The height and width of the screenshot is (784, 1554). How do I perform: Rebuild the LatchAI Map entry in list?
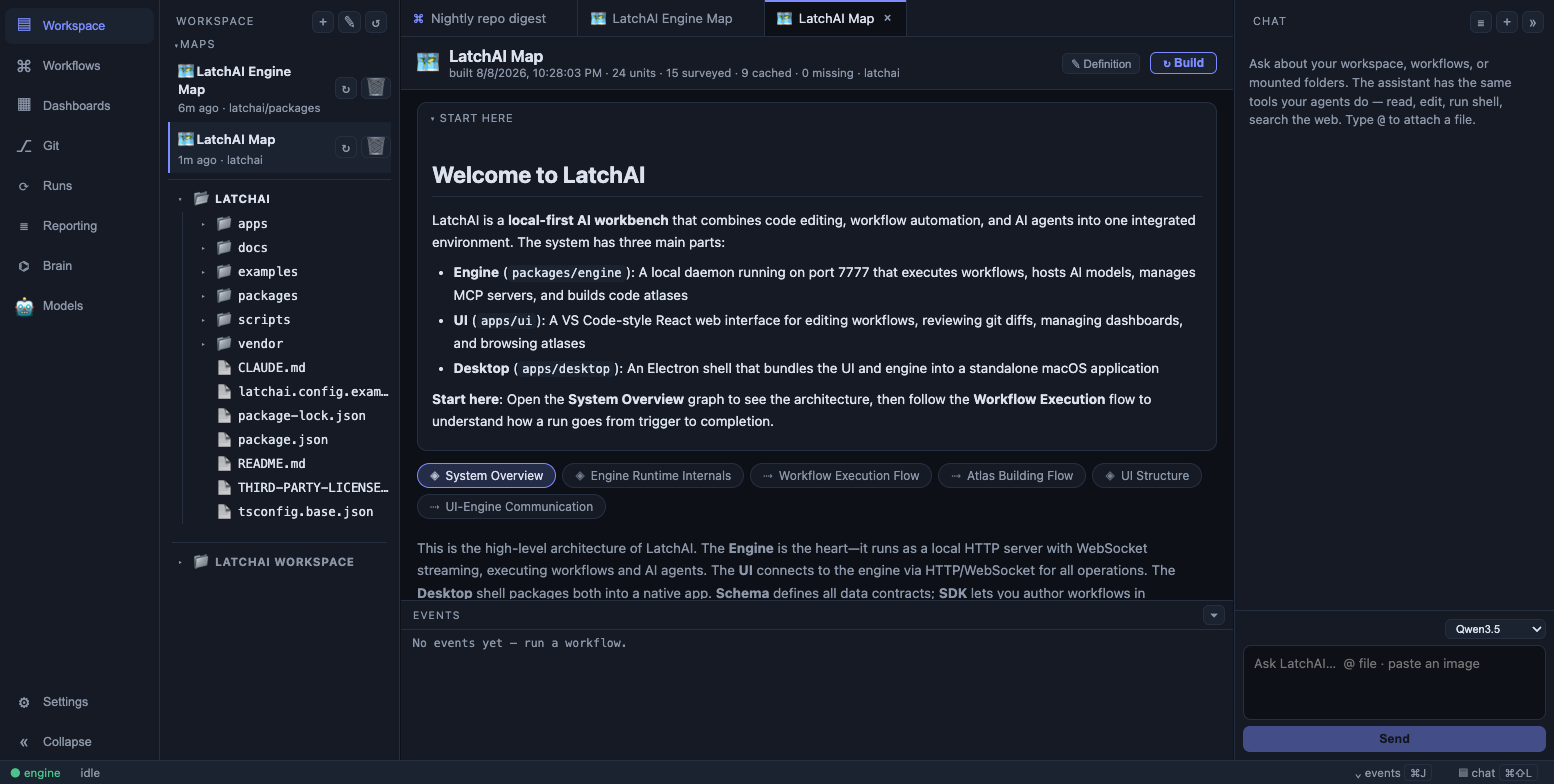[346, 147]
